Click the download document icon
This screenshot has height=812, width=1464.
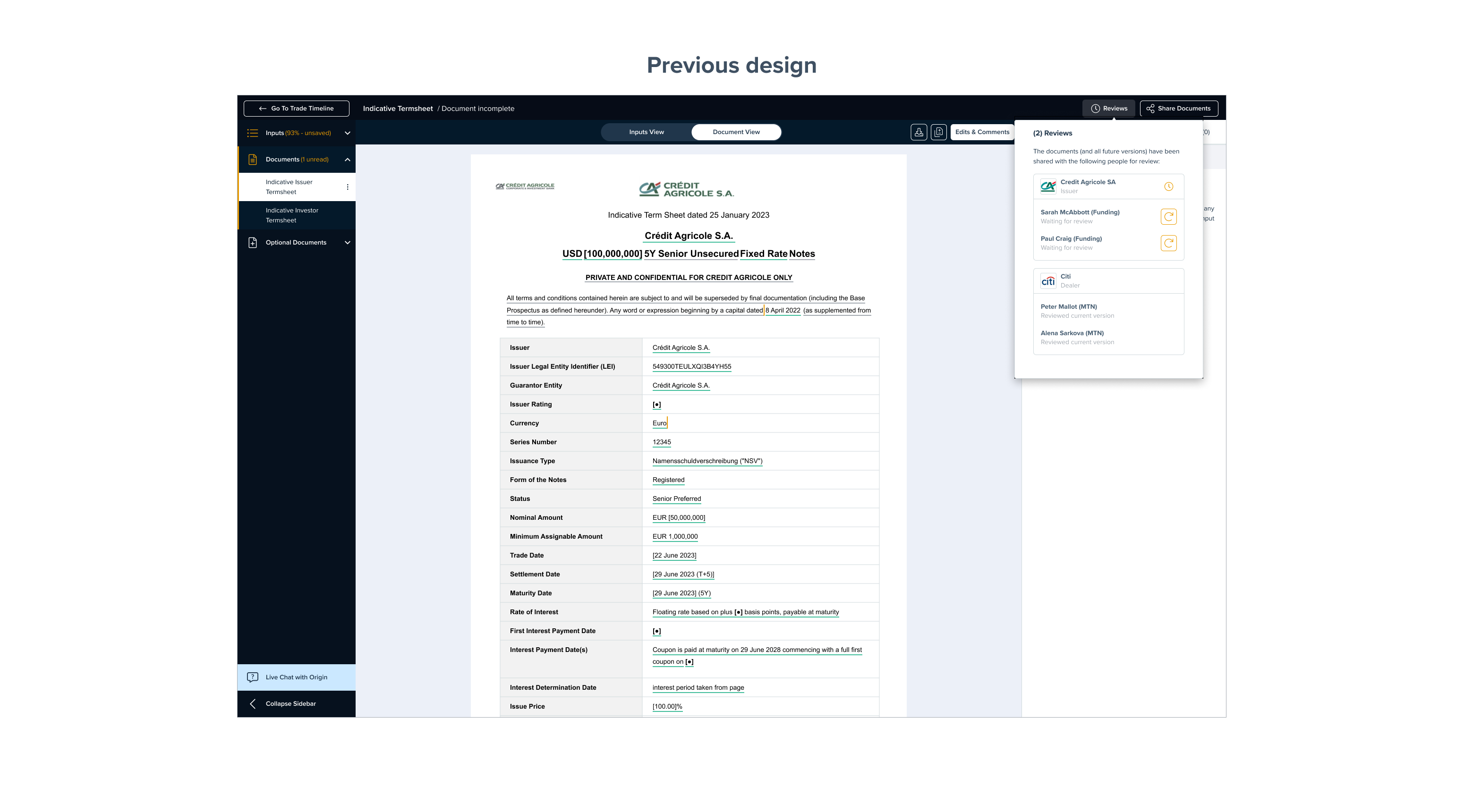(919, 132)
